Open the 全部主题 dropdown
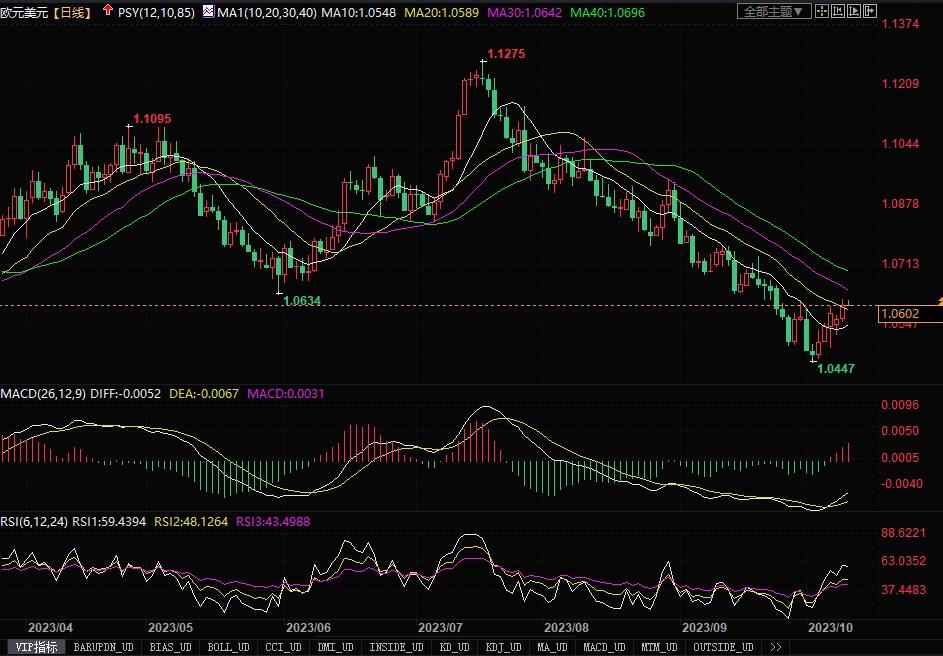This screenshot has width=943, height=656. 774,11
